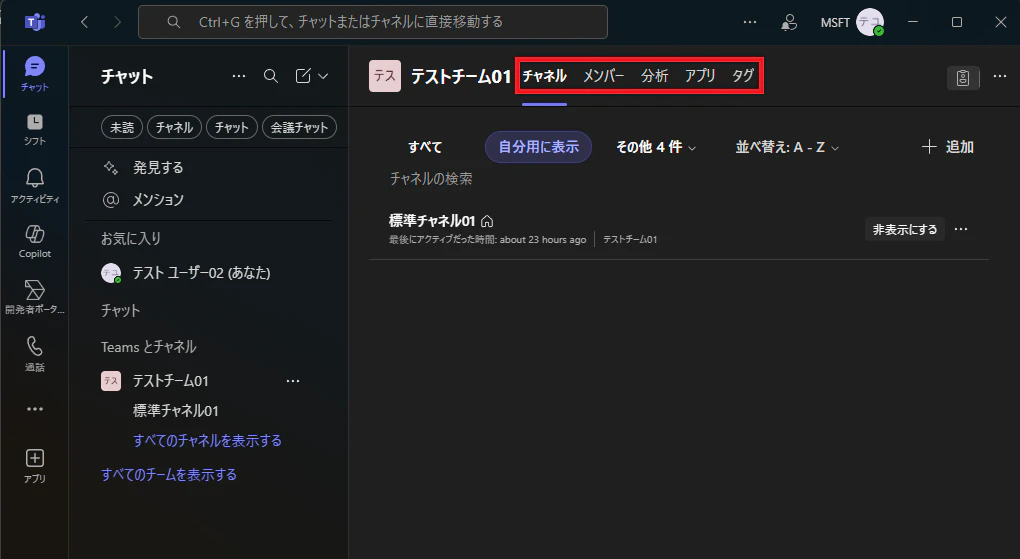This screenshot has height=559, width=1020.
Task: Collapse the お気に入り section
Action: click(x=131, y=239)
